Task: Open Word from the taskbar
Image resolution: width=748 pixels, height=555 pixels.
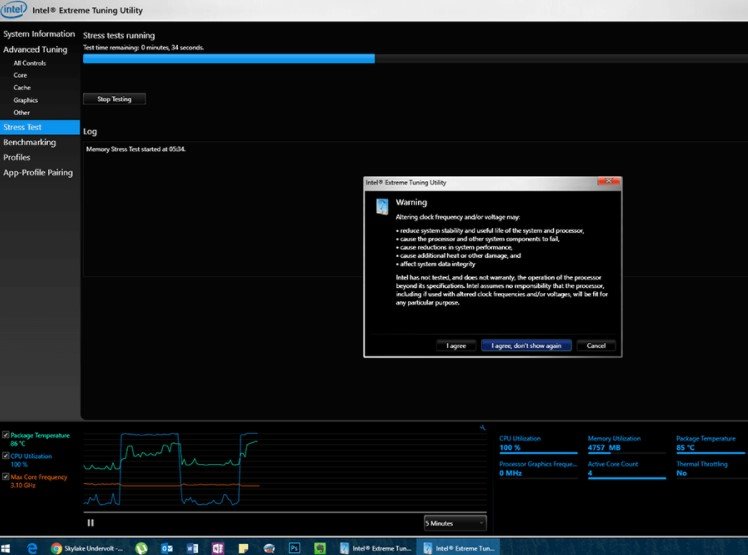Action: (x=192, y=547)
